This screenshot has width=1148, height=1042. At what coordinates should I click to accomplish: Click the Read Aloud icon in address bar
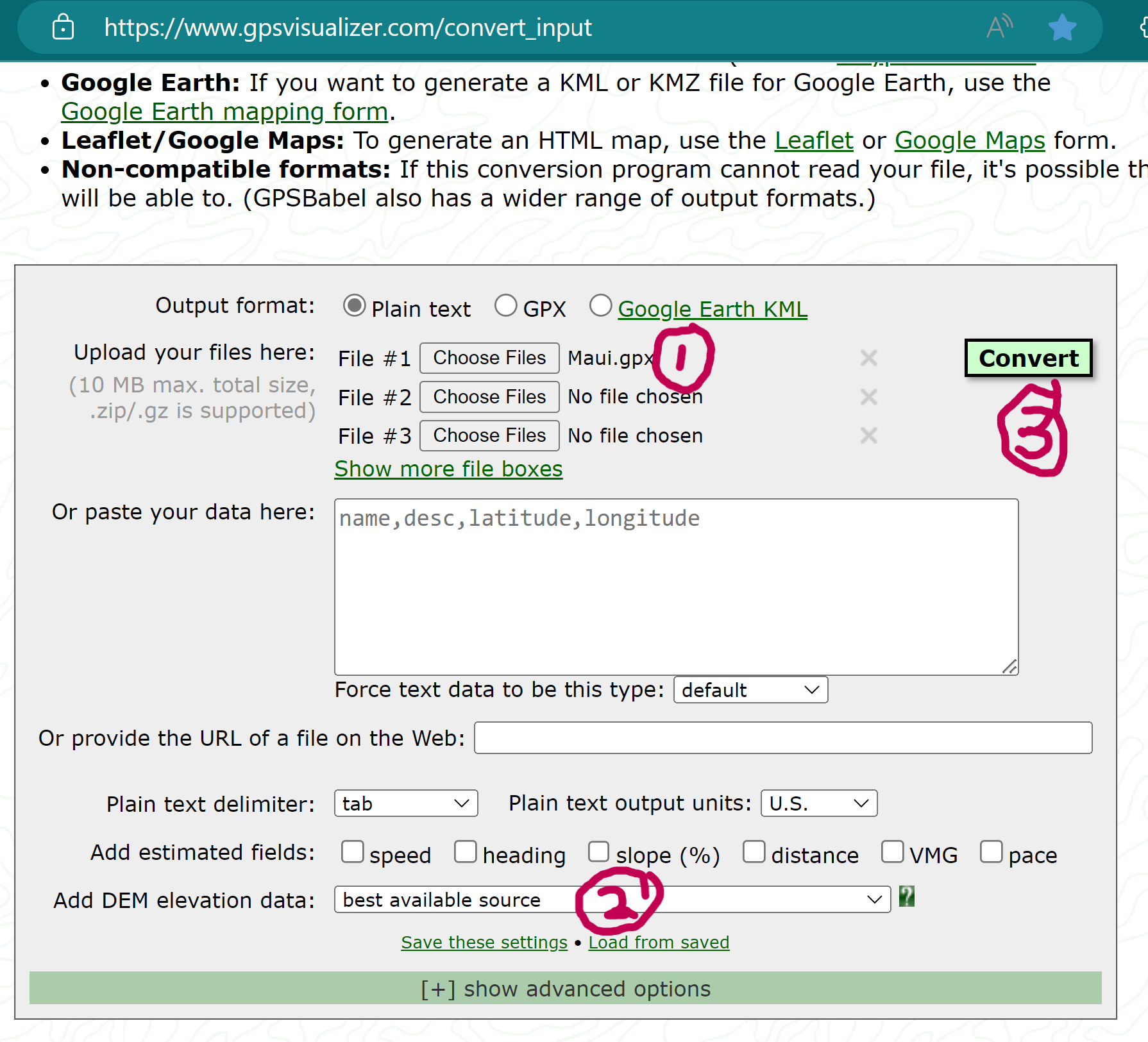click(x=999, y=28)
